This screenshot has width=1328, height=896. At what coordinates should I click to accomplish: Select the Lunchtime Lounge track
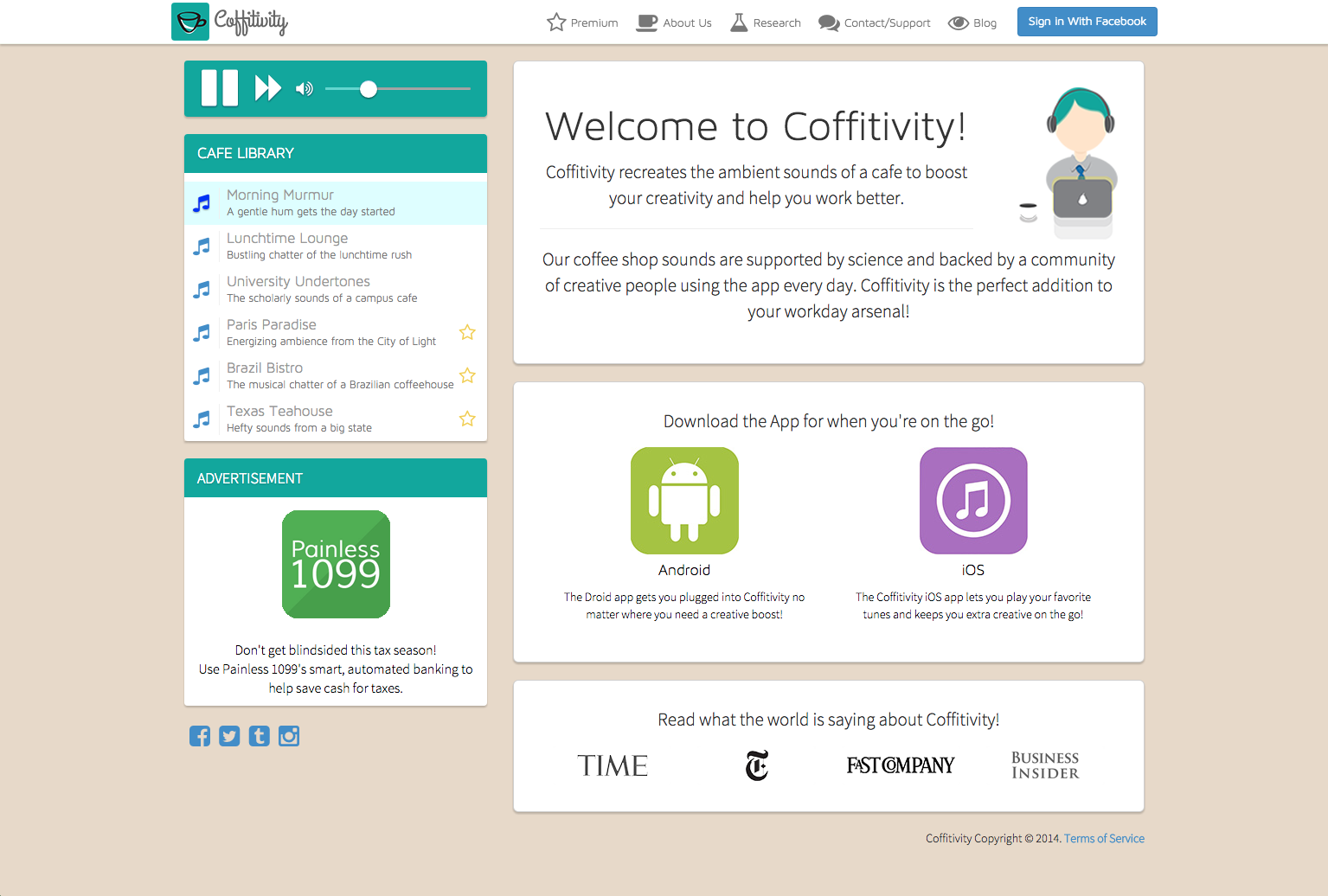(x=336, y=246)
